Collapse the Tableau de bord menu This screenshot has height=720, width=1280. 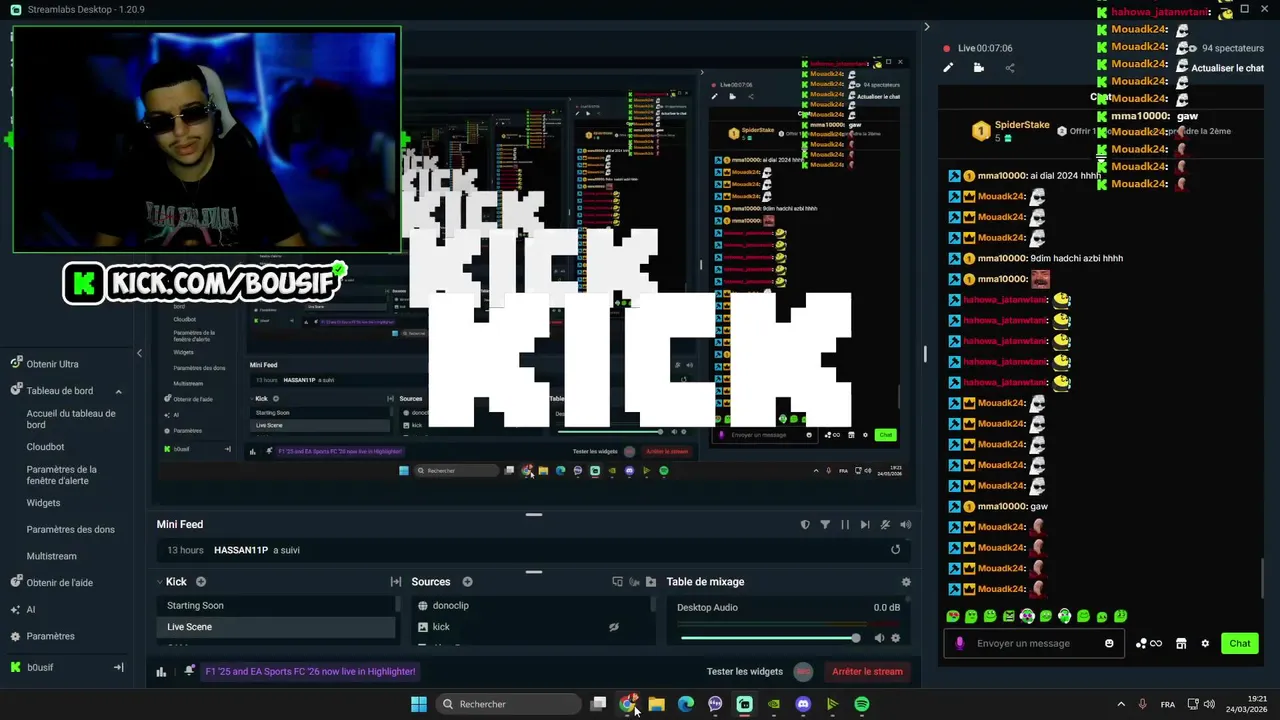pyautogui.click(x=118, y=391)
